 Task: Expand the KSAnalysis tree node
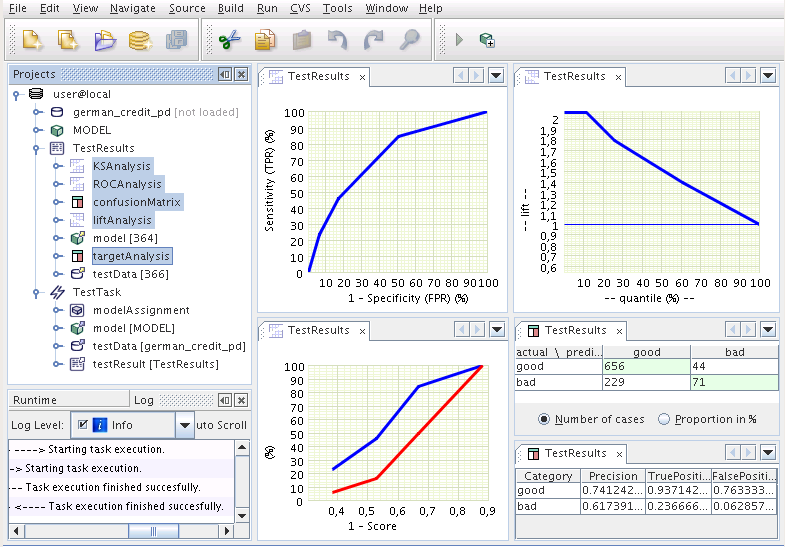click(58, 166)
